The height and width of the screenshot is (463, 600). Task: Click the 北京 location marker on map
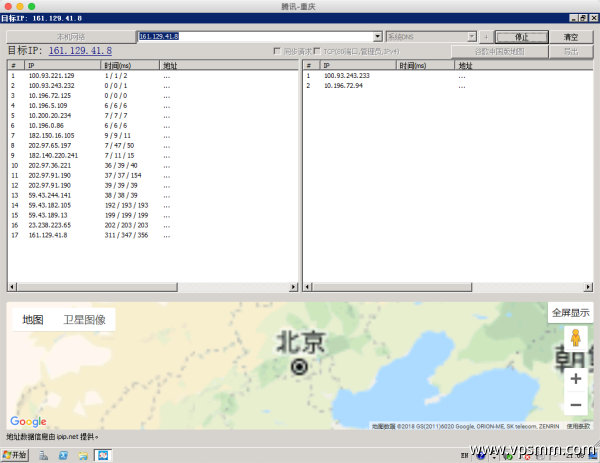299,367
